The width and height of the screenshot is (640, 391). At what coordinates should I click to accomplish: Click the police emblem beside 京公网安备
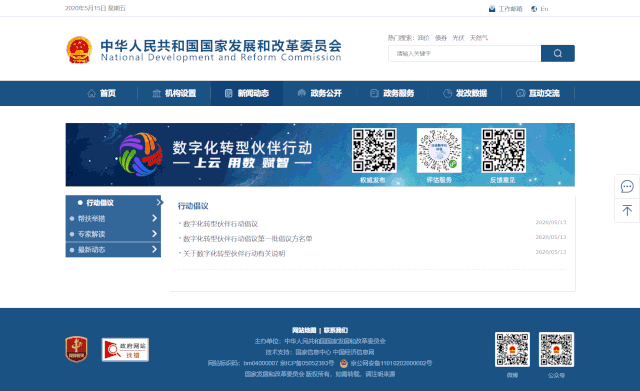coord(344,363)
